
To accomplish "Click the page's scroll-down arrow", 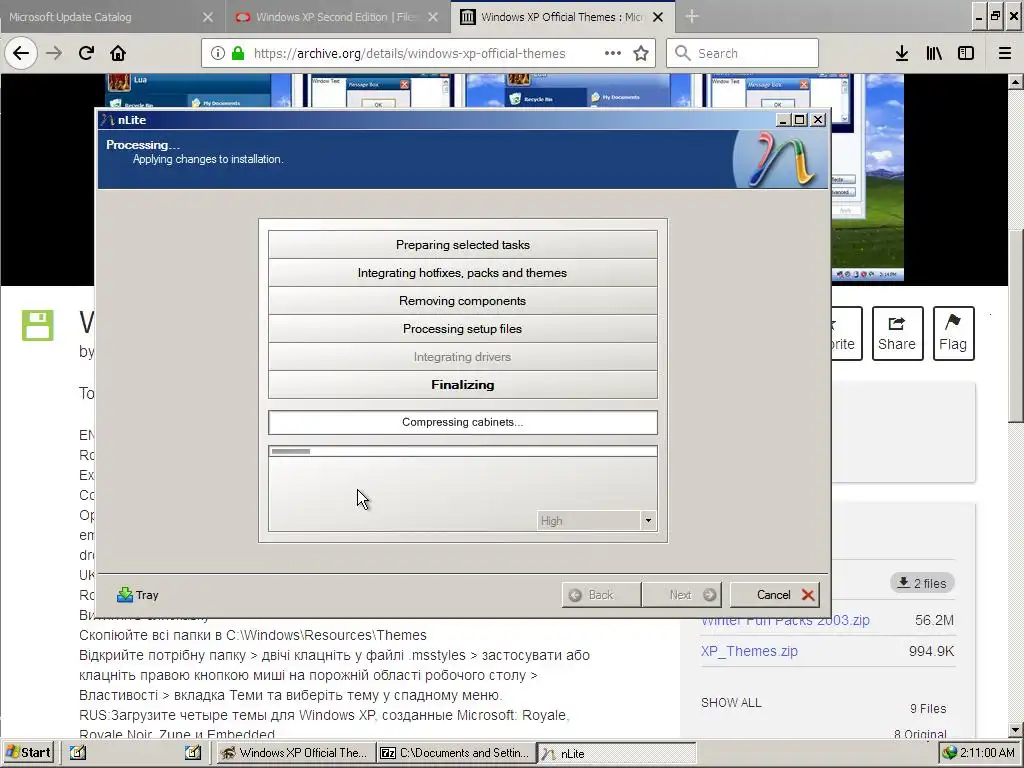I will pyautogui.click(x=1016, y=730).
